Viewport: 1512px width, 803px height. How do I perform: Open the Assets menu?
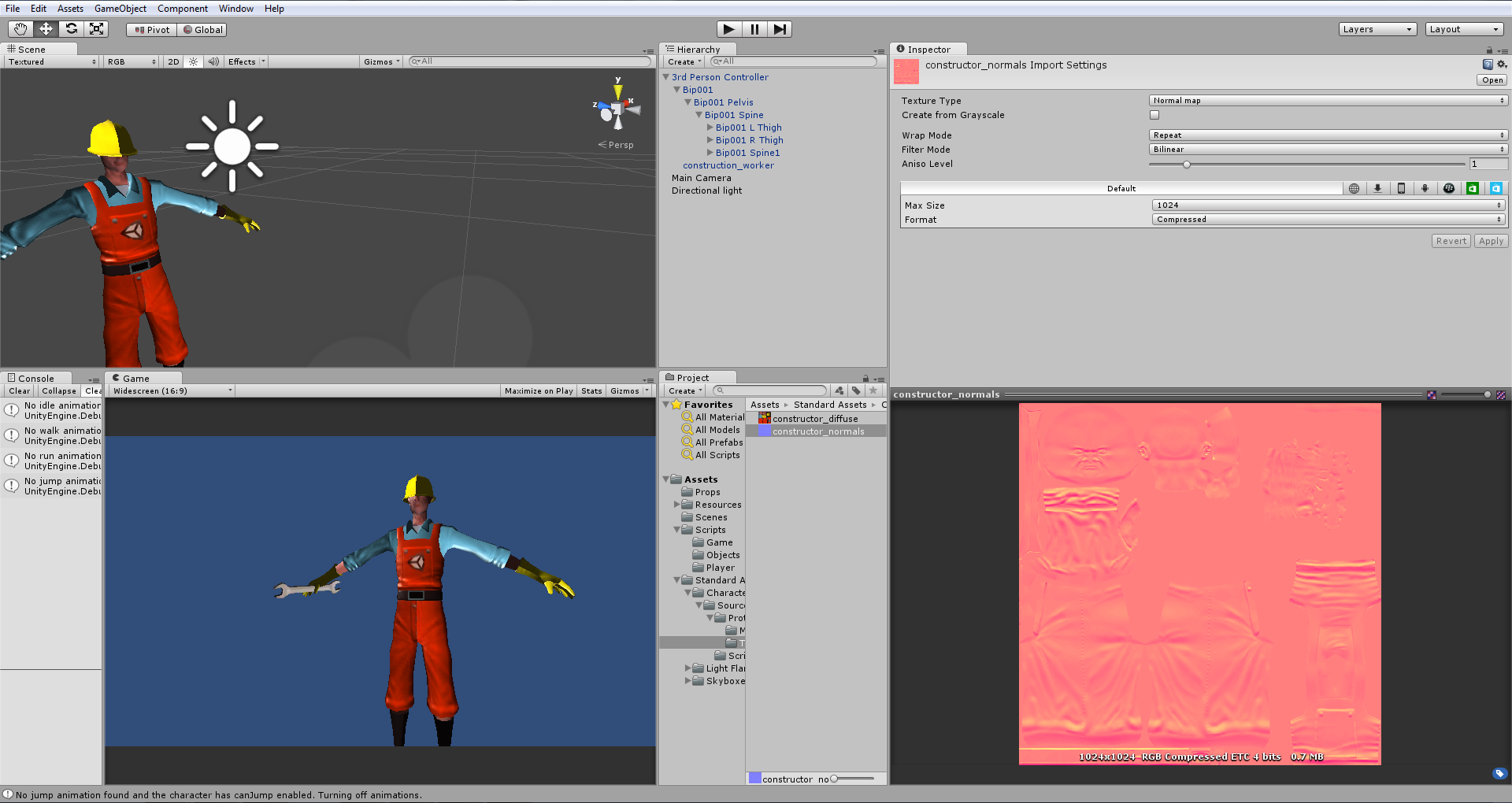(70, 9)
